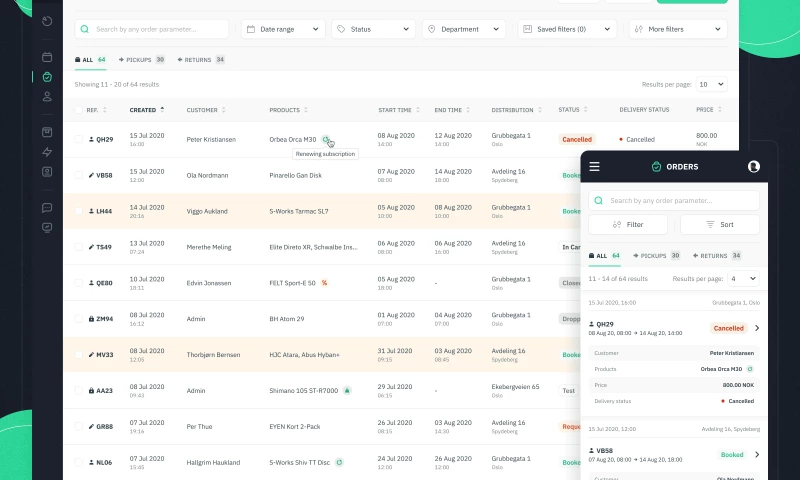
Task: Click the chat bubble icon in sidebar
Action: click(47, 208)
